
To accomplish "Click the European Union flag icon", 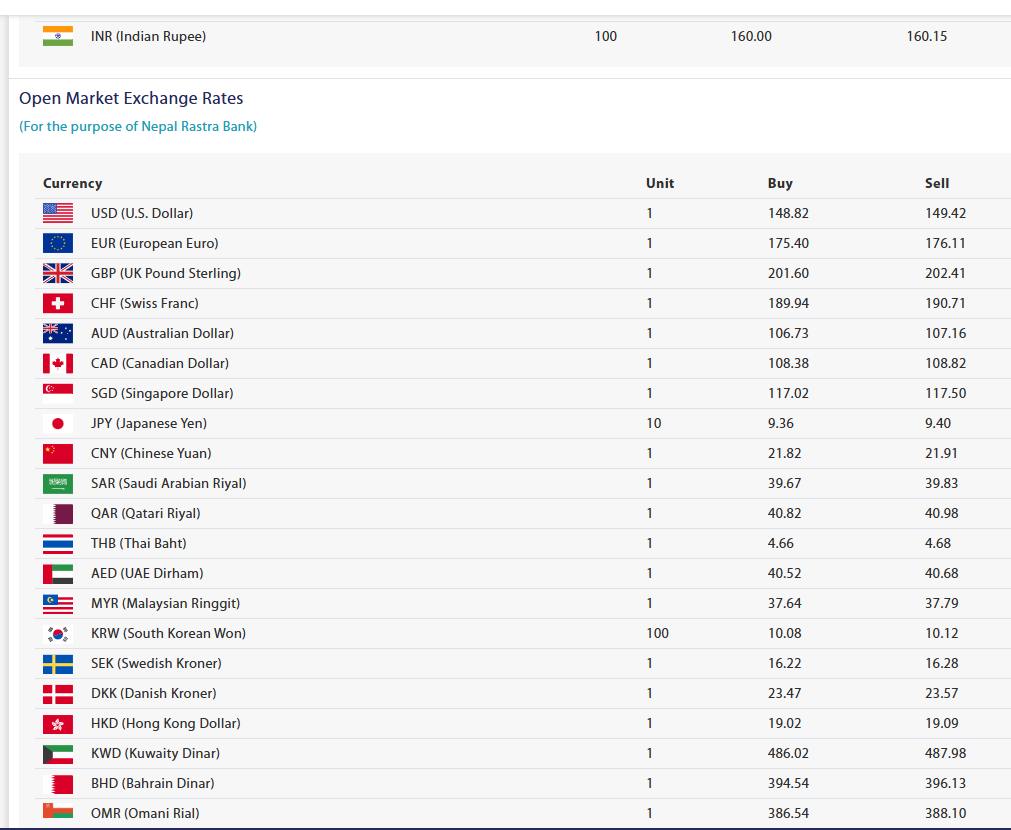I will (x=58, y=243).
